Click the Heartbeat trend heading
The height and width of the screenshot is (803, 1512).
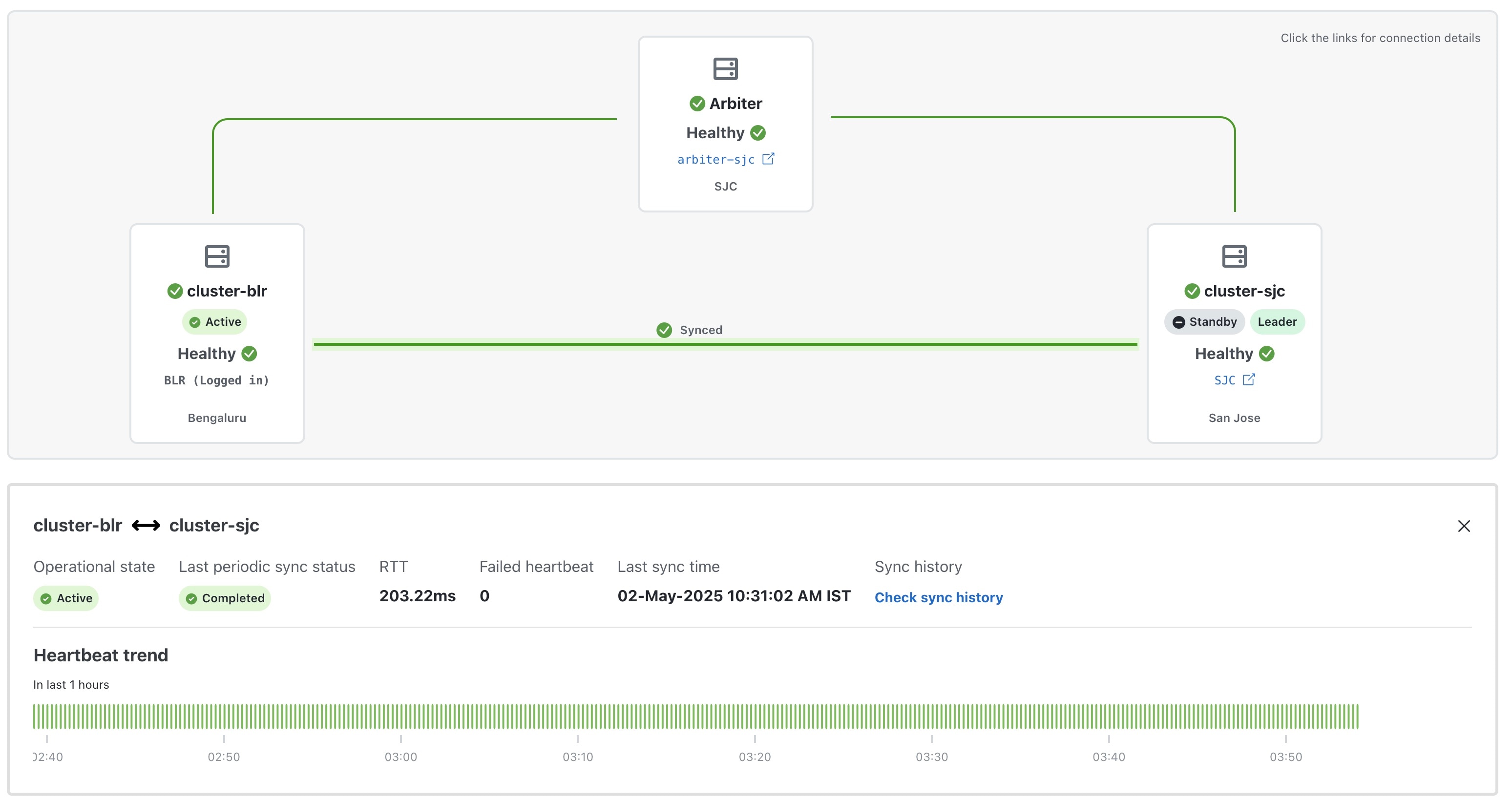coord(101,655)
